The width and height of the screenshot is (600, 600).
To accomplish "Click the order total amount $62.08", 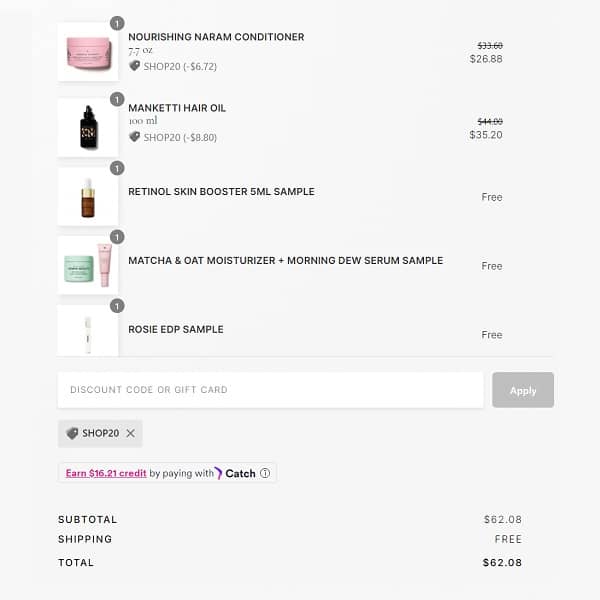I will pos(502,563).
